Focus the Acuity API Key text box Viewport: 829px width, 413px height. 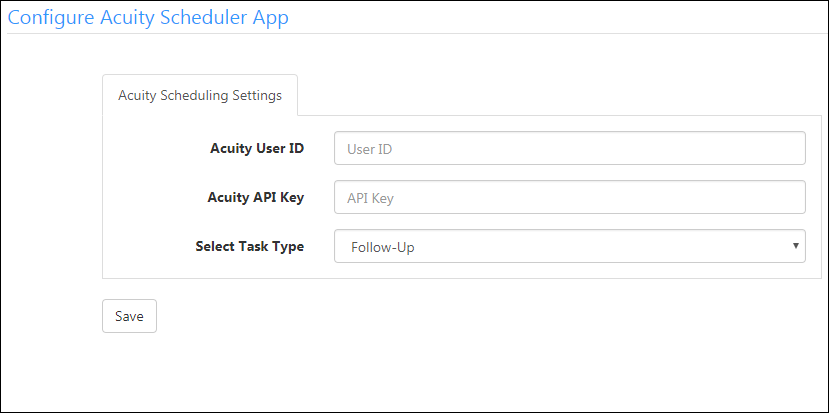pos(570,197)
